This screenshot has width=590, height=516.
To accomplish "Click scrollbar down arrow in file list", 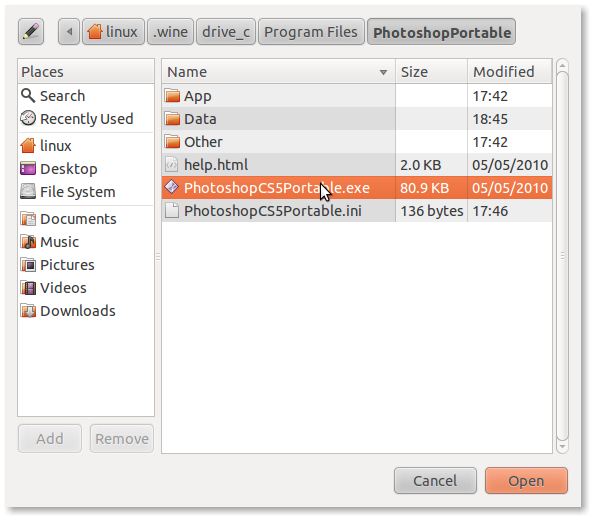I will click(562, 447).
